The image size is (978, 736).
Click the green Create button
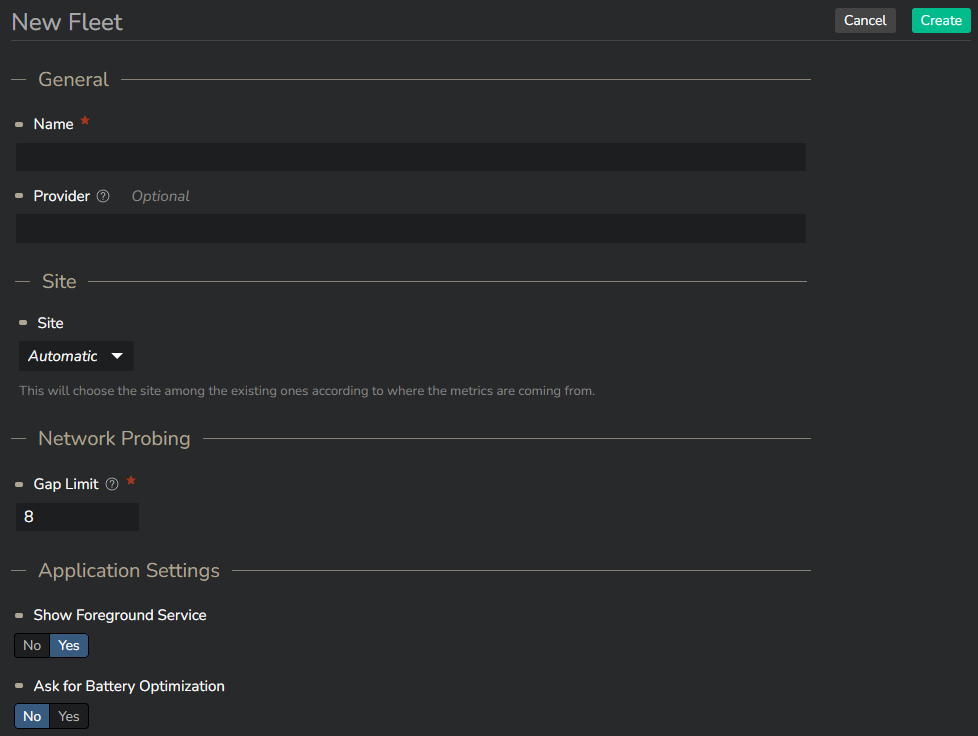(941, 21)
